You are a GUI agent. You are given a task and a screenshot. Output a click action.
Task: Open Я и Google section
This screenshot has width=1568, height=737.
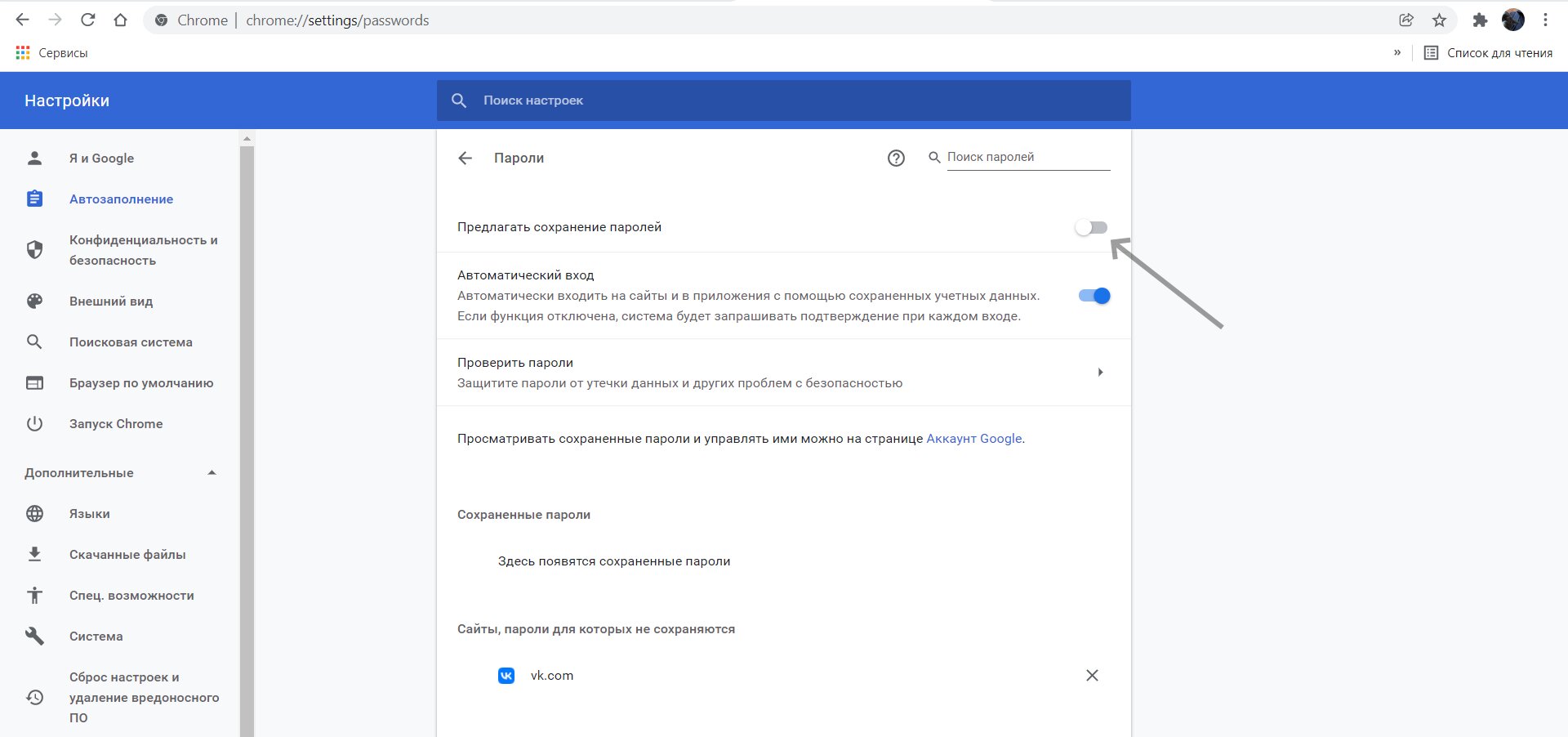(101, 158)
